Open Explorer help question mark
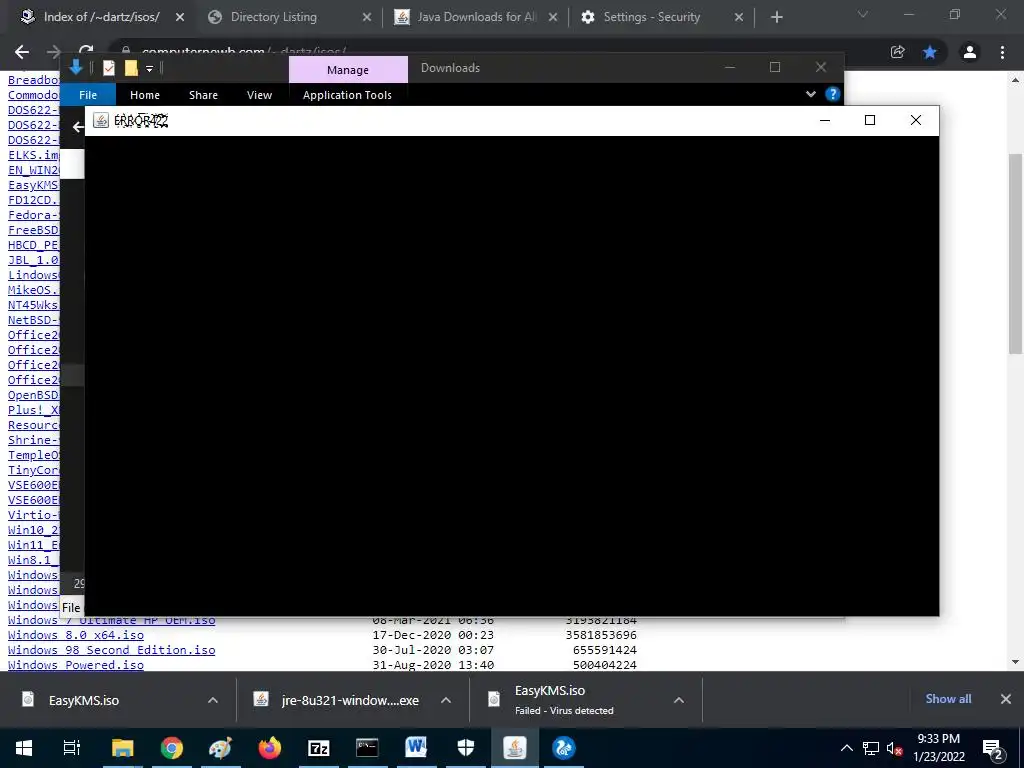The width and height of the screenshot is (1024, 768). [x=833, y=94]
